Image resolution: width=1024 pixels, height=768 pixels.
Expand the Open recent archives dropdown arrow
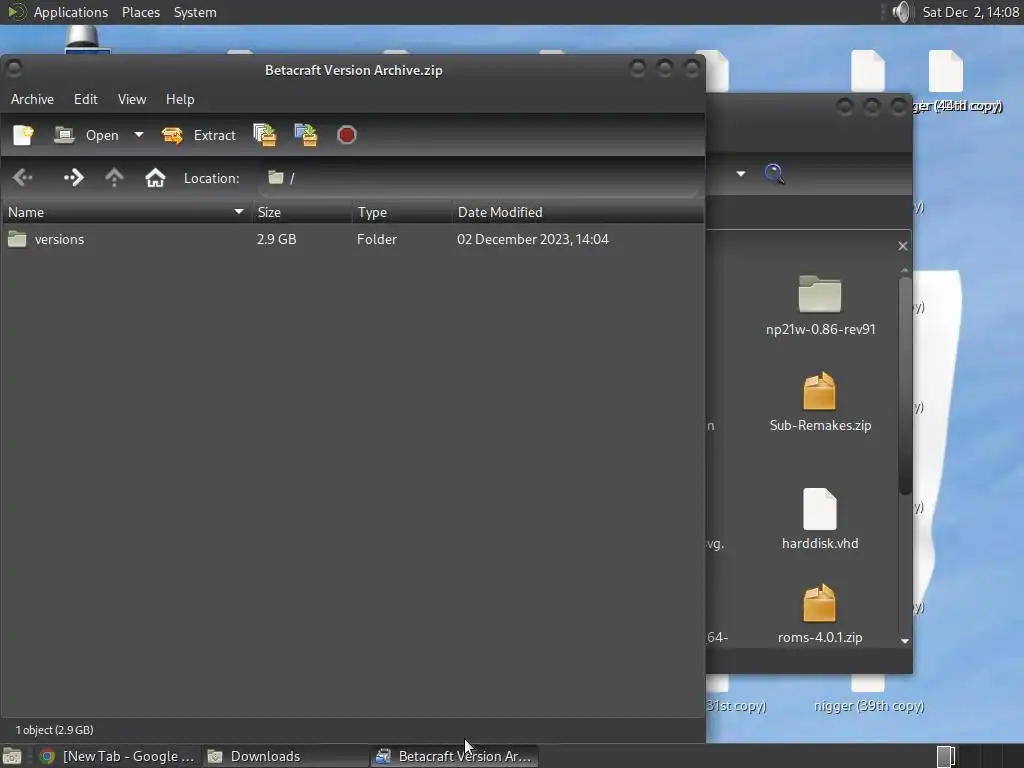pyautogui.click(x=138, y=135)
